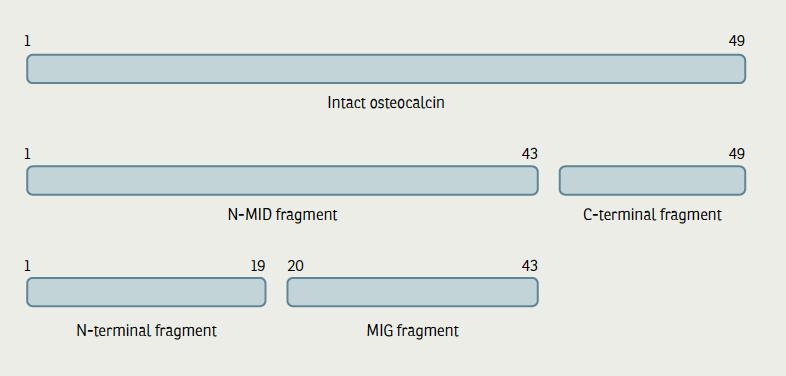This screenshot has width=786, height=376.
Task: Click number 1 above intact osteocalcin bar
Action: (28, 41)
